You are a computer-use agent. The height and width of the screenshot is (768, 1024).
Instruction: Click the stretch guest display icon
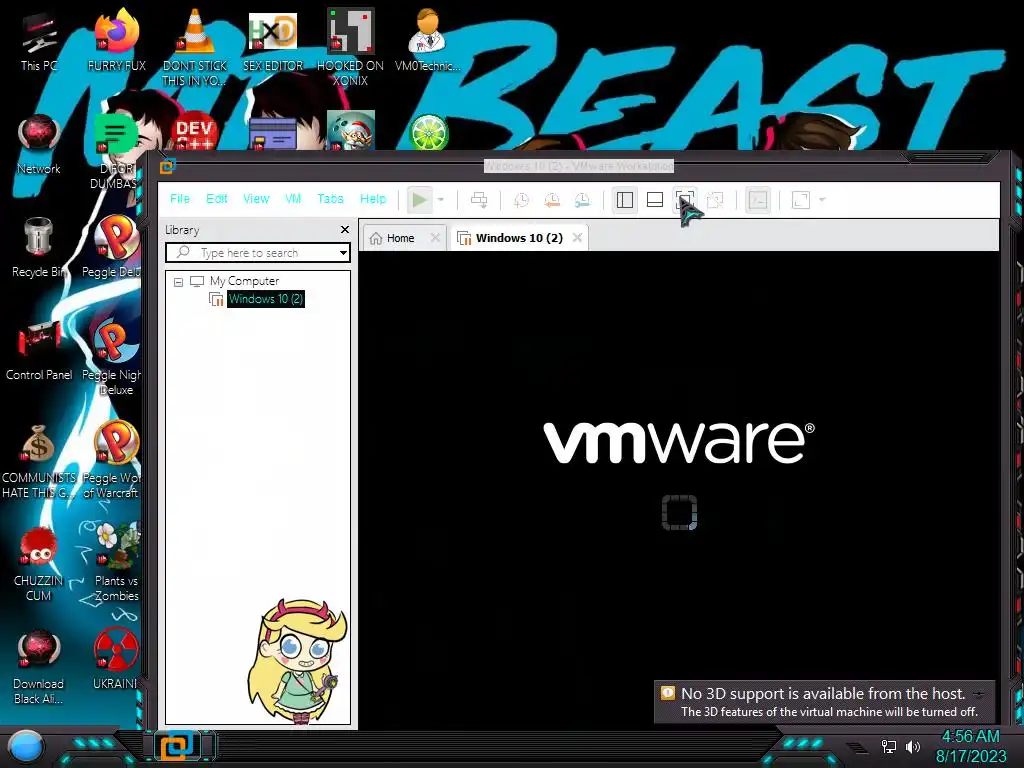tap(801, 200)
